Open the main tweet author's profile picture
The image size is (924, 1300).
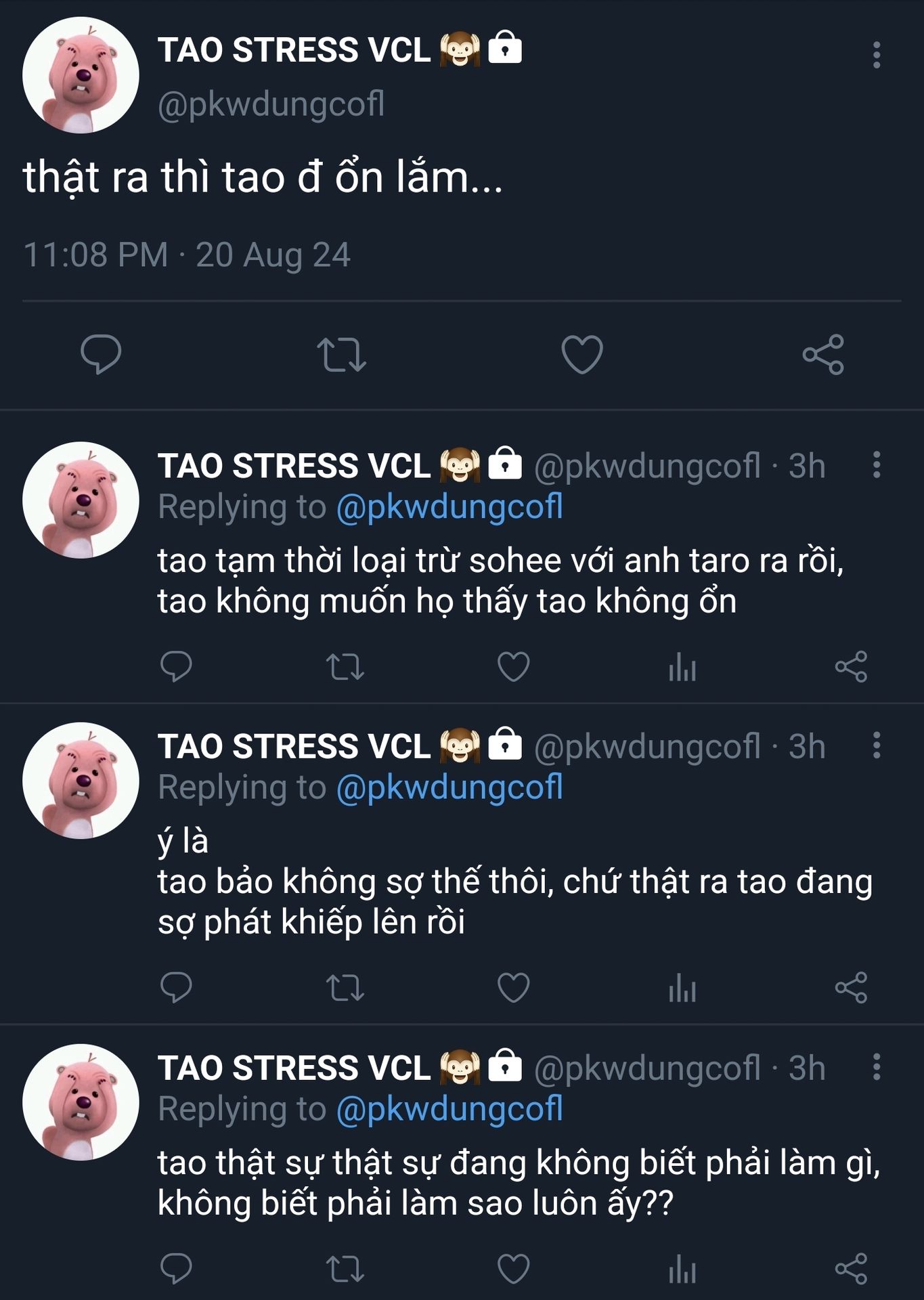point(81,75)
